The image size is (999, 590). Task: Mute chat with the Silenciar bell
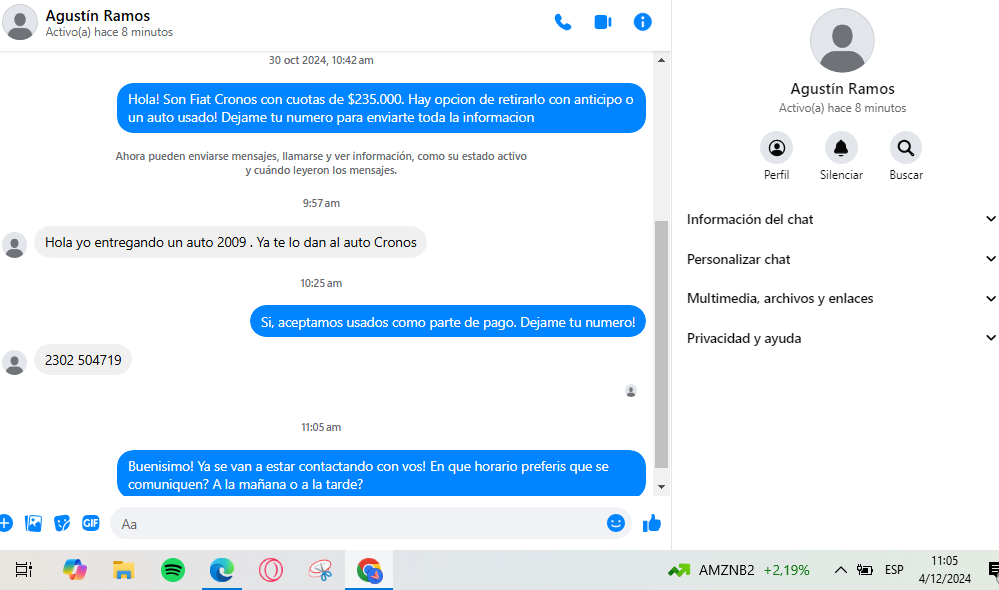[841, 149]
